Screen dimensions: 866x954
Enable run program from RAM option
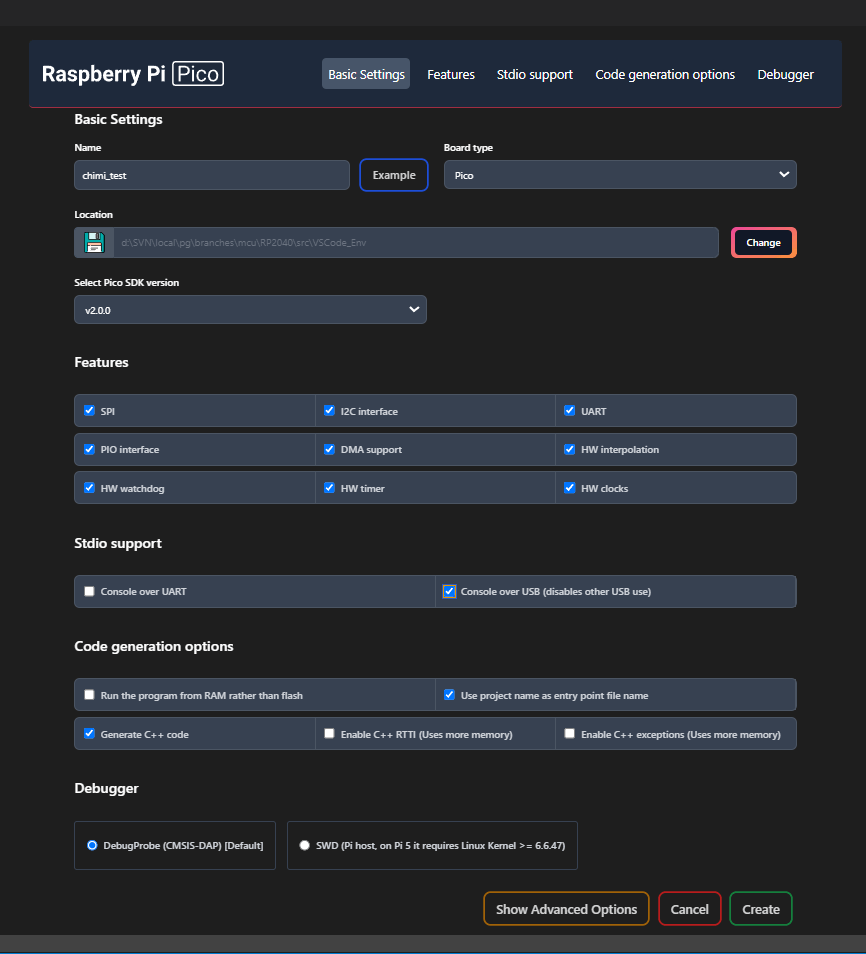point(89,694)
